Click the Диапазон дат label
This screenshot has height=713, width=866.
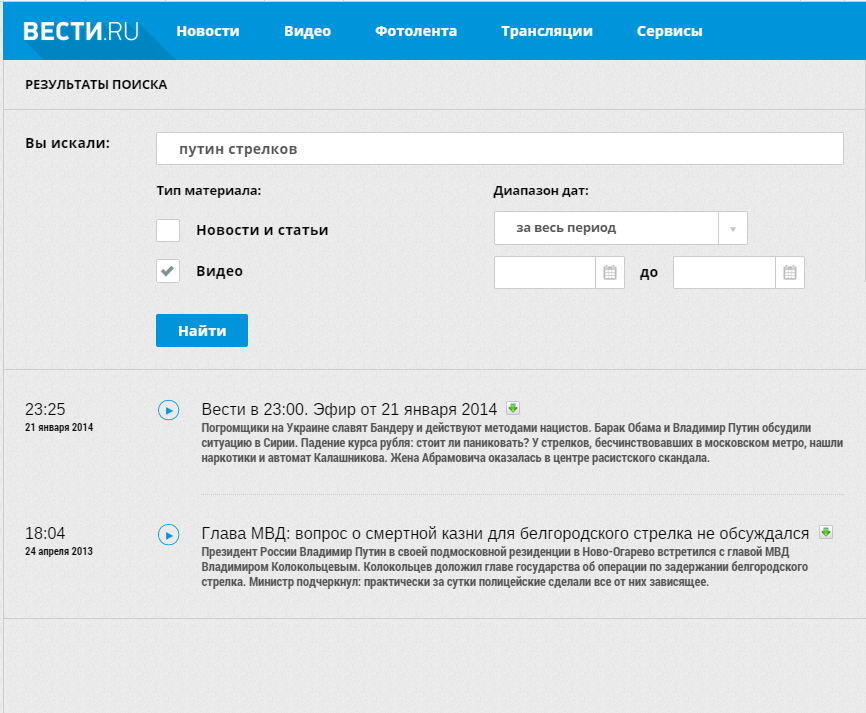[541, 191]
